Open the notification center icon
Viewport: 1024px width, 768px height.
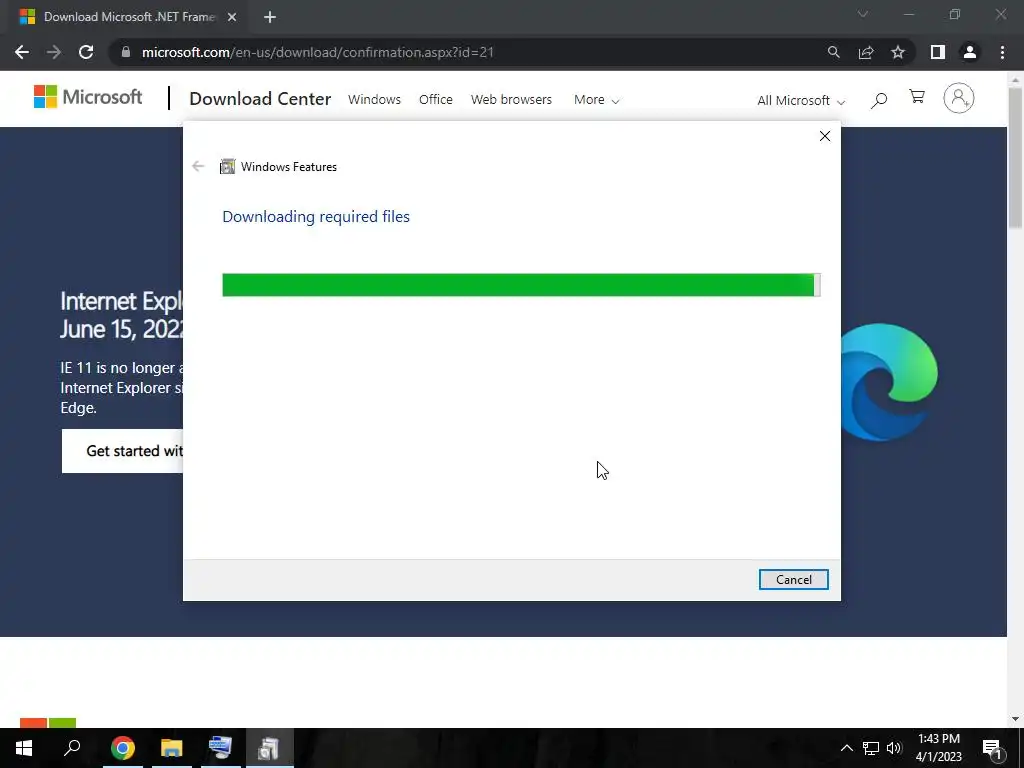pyautogui.click(x=992, y=748)
